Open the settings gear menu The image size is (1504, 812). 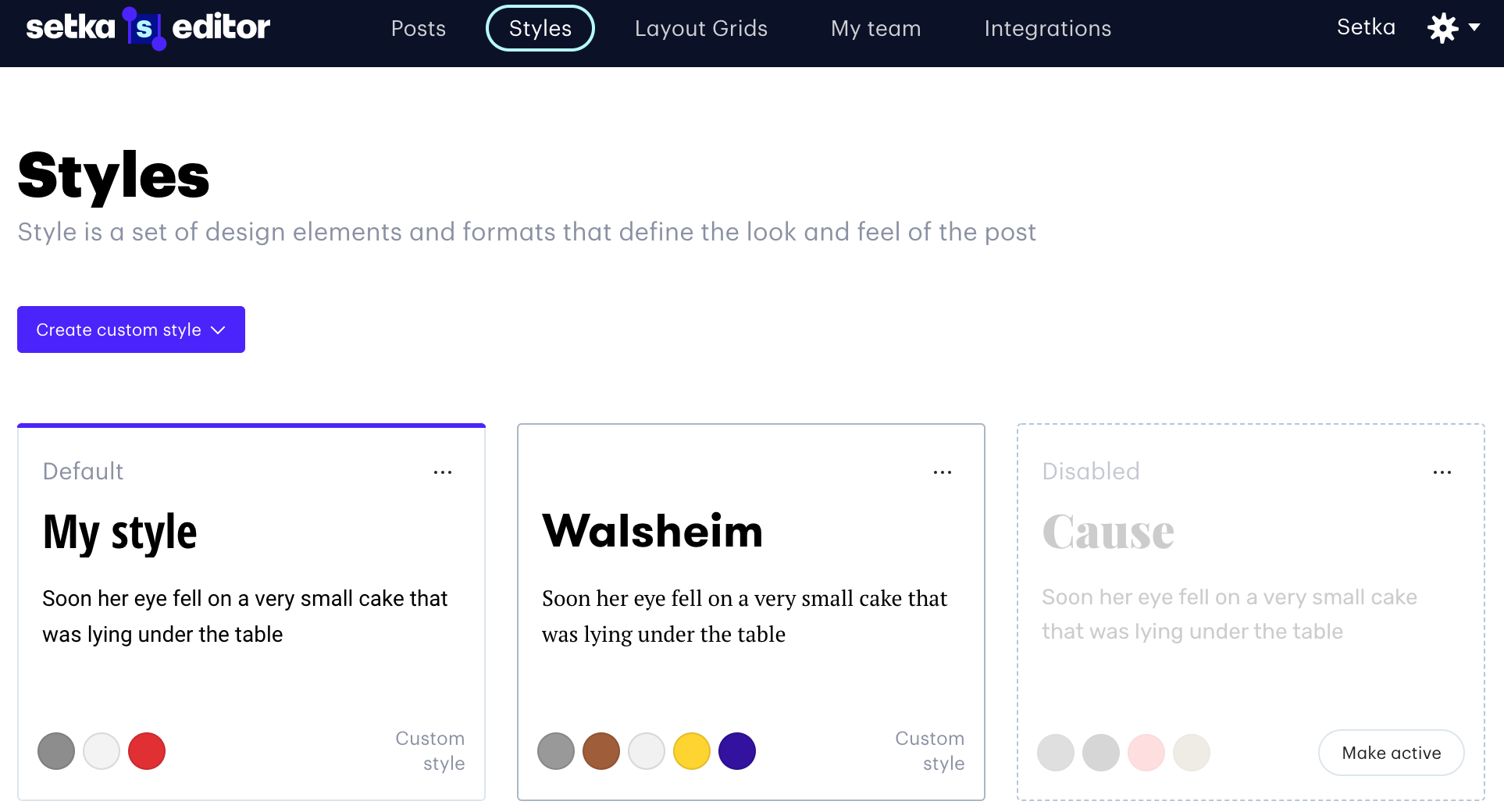[x=1442, y=28]
